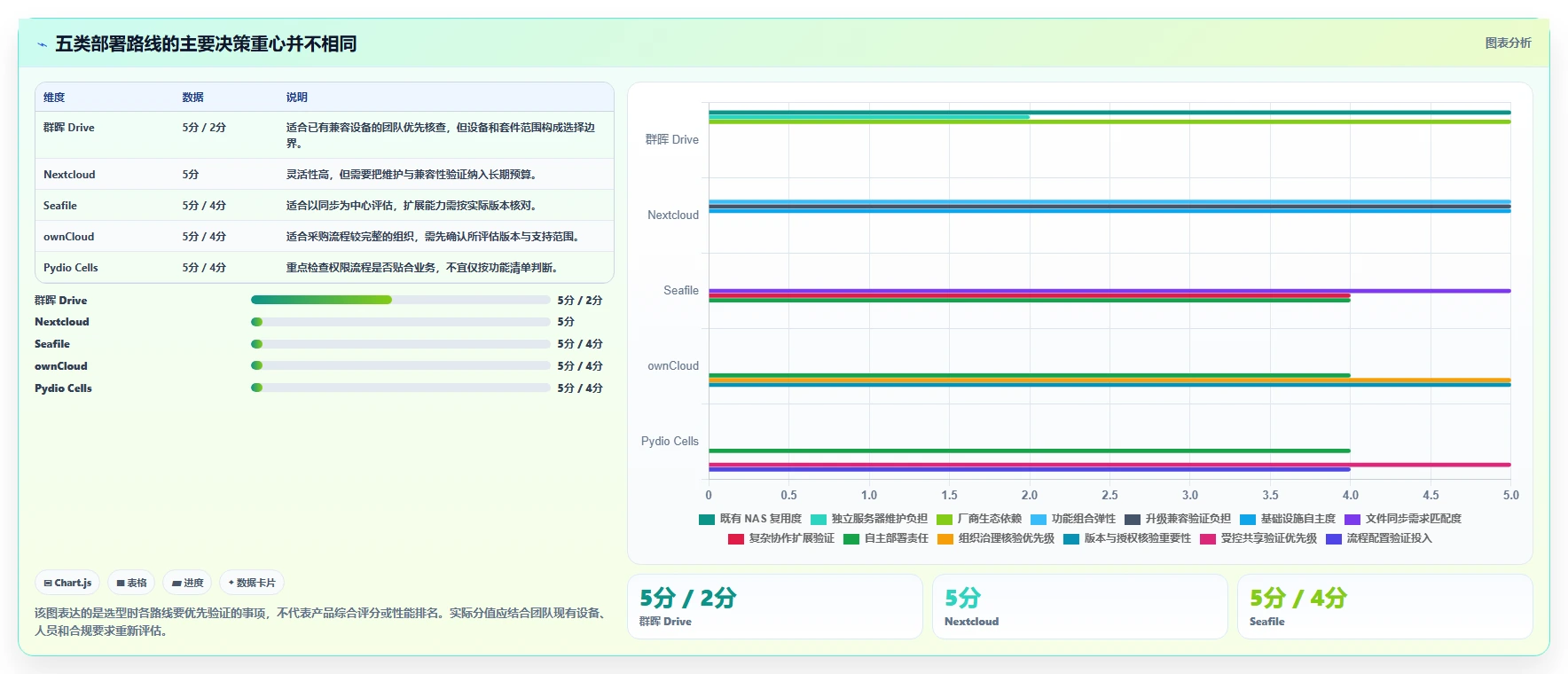Click the 5分 / 2分 value after the progress bar
Viewport: 1568px width, 674px height.
[580, 301]
